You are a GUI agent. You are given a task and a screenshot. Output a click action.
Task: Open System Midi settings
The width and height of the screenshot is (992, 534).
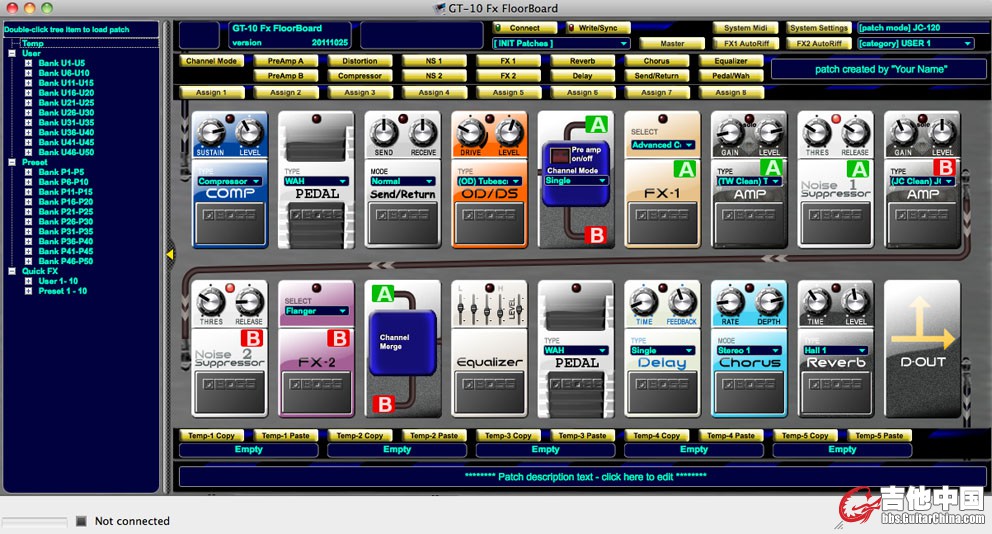coord(745,28)
